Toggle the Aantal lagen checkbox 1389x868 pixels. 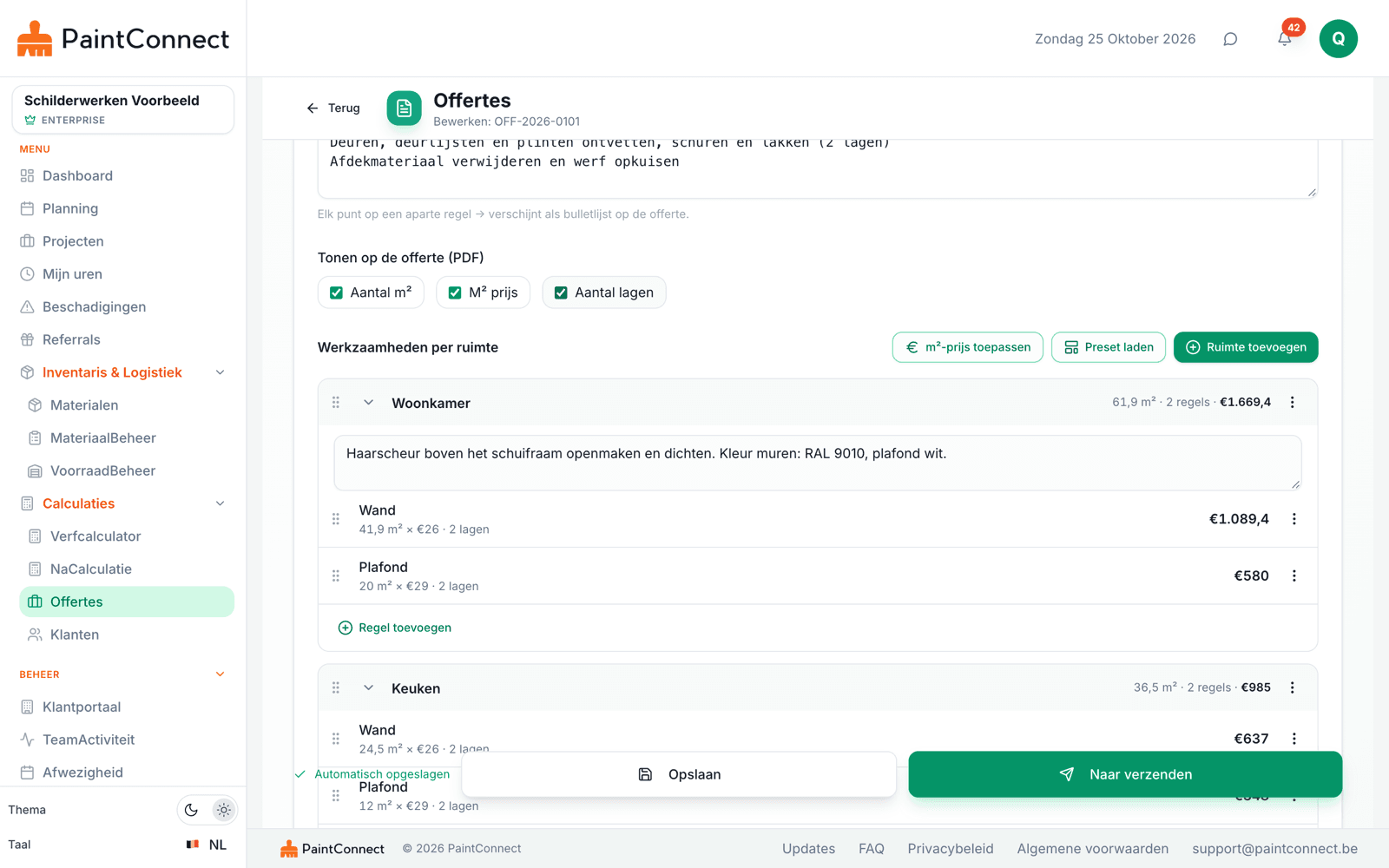(561, 293)
